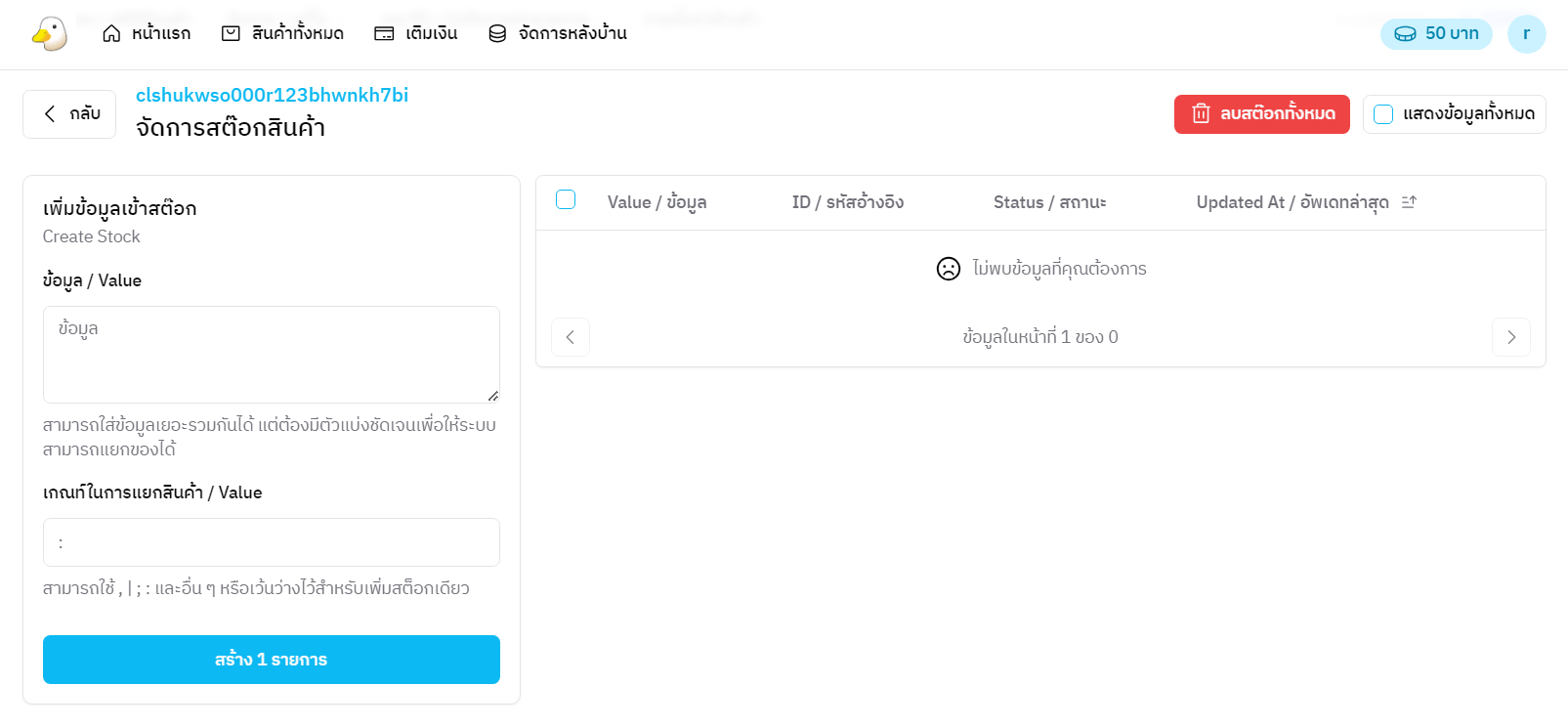Click the เติมเงิน top-up card icon

tap(384, 33)
